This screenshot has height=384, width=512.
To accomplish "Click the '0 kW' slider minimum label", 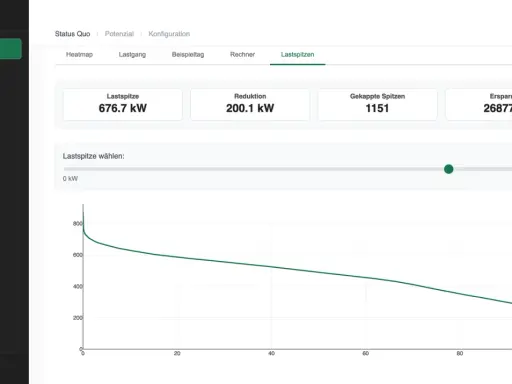I will [70, 179].
